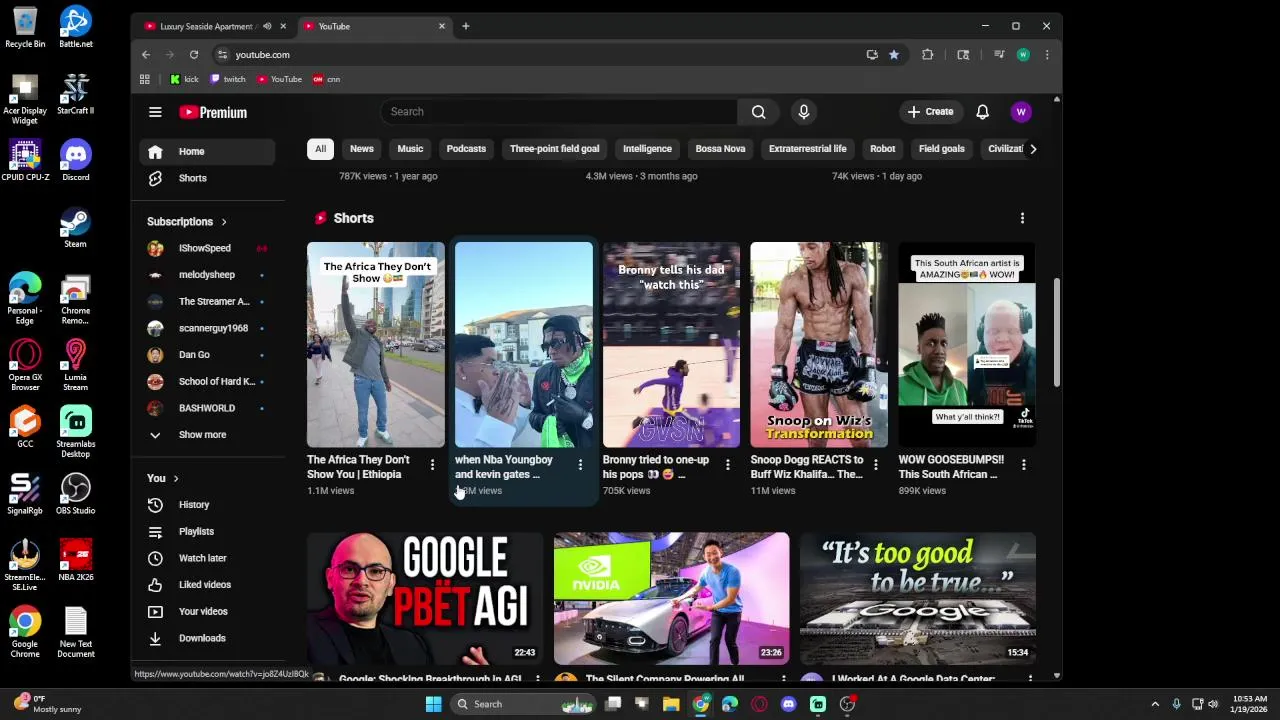Open a new browser tab
The width and height of the screenshot is (1280, 720).
465,26
